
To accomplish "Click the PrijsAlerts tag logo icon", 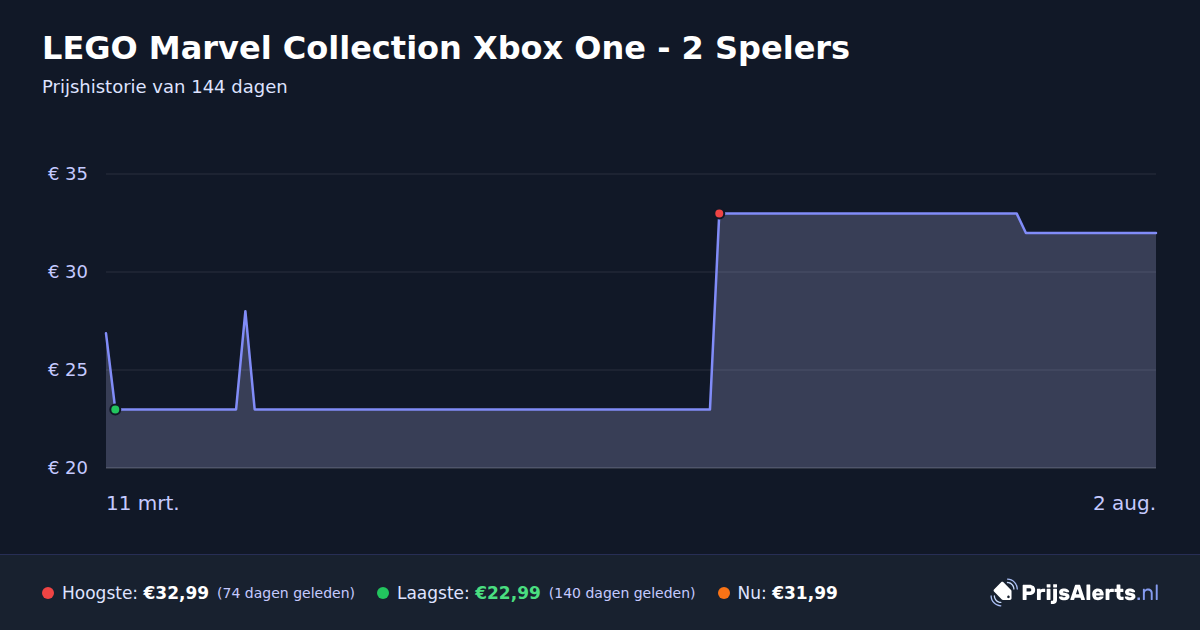I will (1003, 592).
